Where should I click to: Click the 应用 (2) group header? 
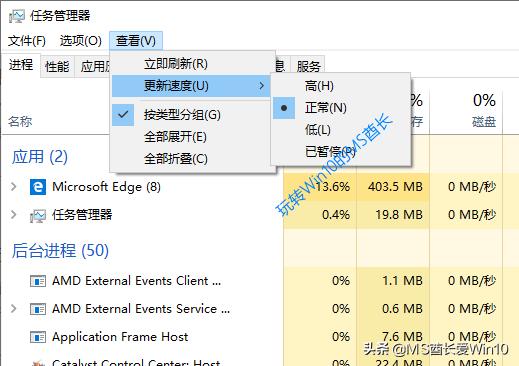[40, 157]
